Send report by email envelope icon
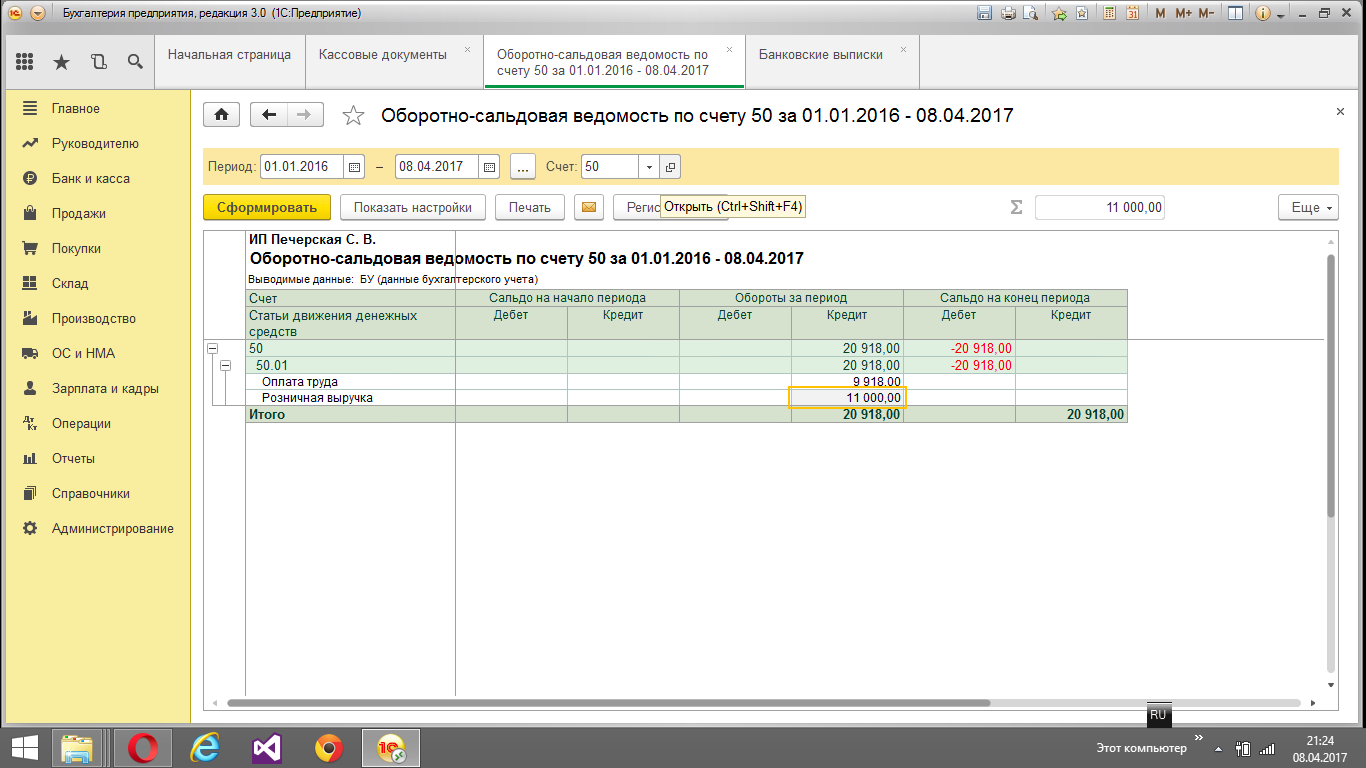Viewport: 1366px width, 768px height. (589, 207)
